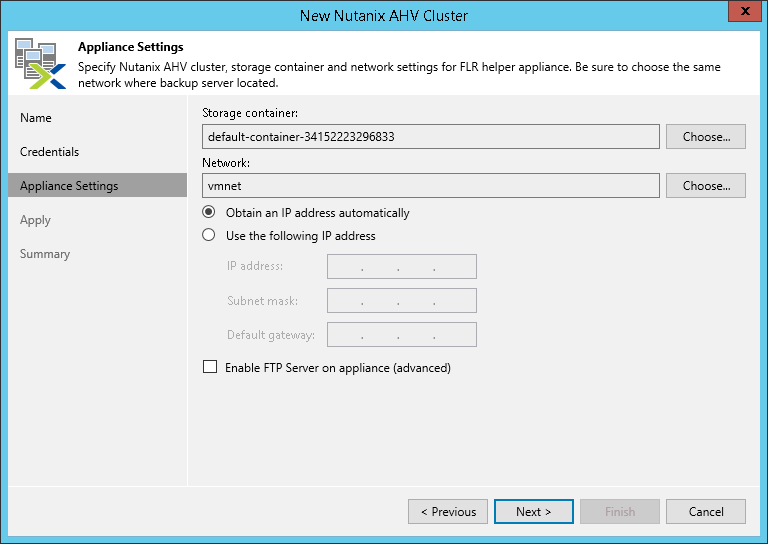Proceed with the Next button
Screen dimensions: 768x544
point(534,512)
